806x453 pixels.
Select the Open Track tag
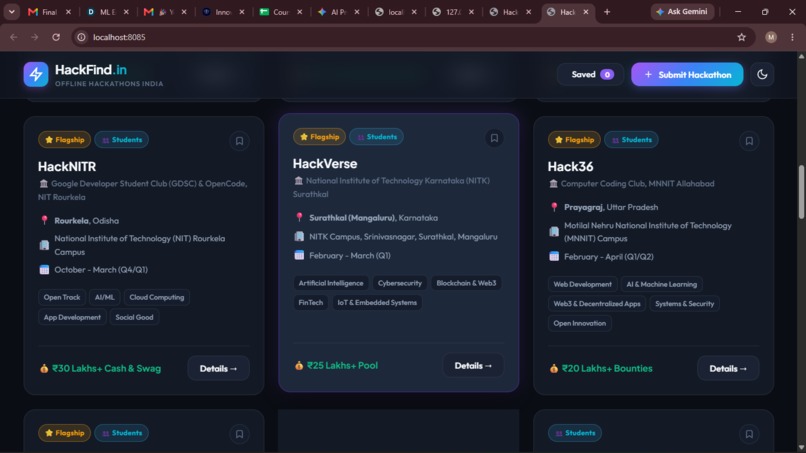(x=62, y=297)
